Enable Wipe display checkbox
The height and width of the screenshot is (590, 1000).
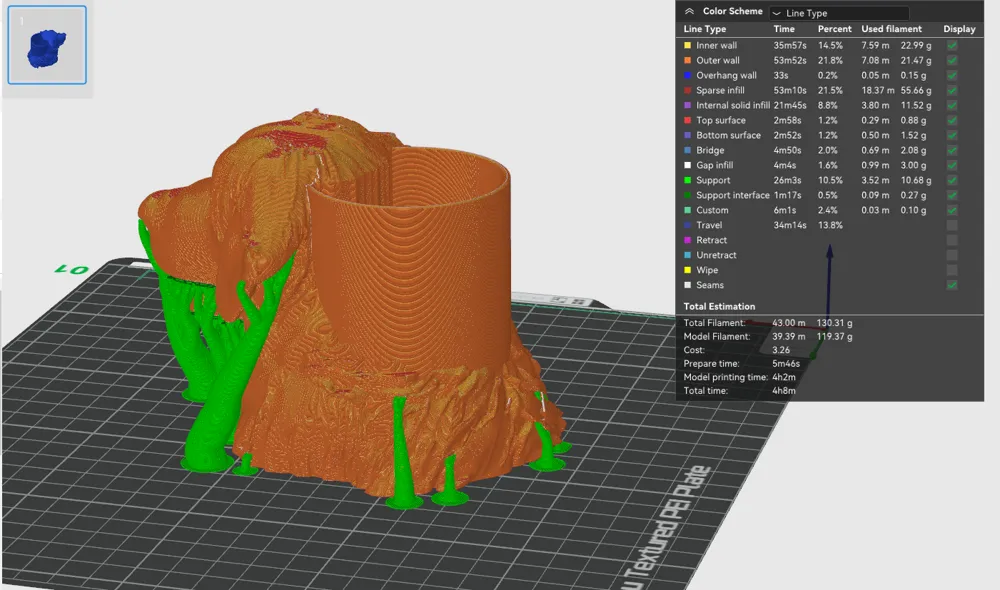tap(952, 270)
